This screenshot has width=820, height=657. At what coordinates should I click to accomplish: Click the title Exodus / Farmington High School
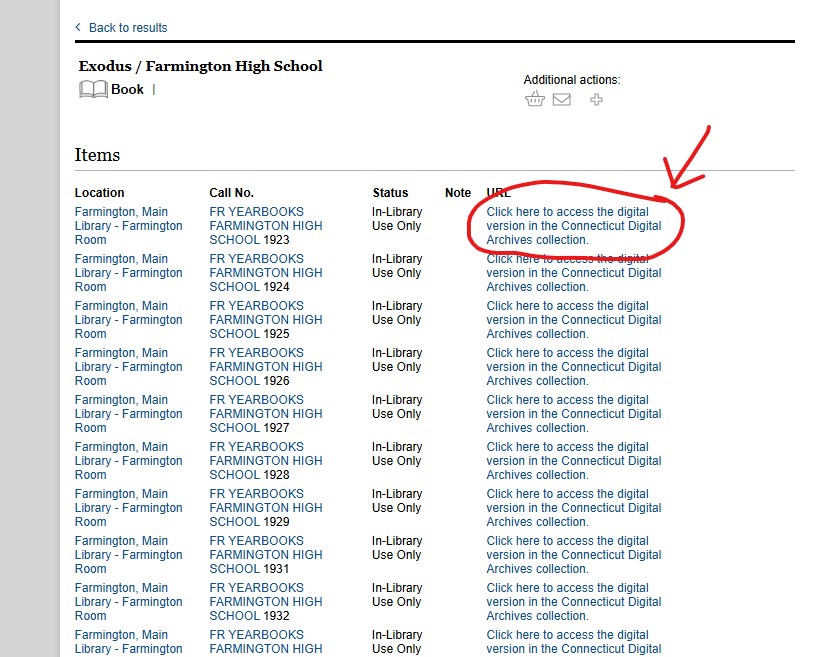coord(200,66)
